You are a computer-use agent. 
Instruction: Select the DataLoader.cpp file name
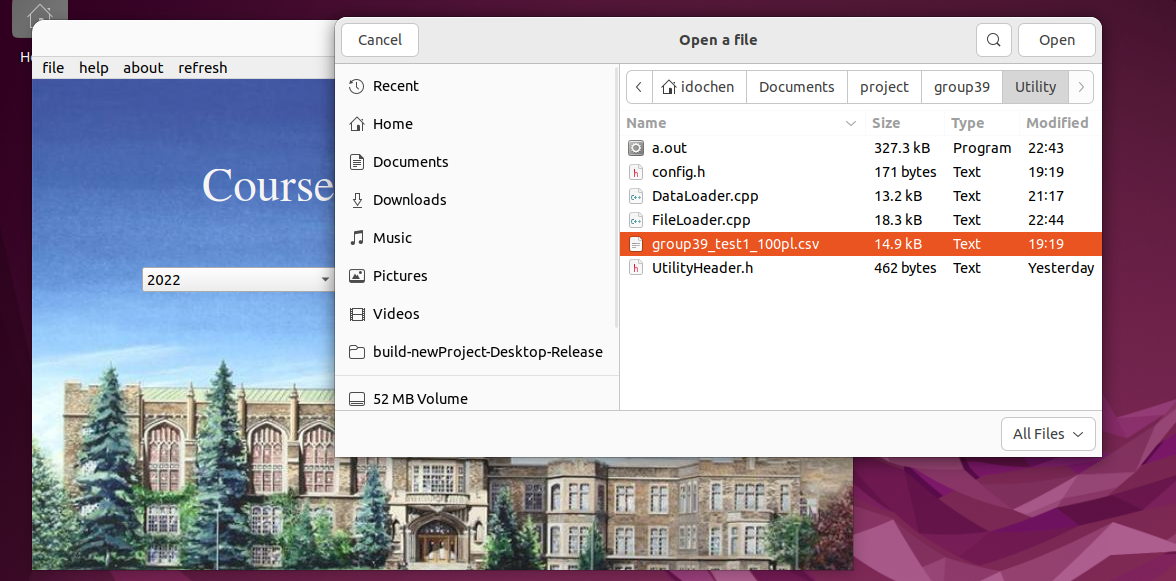click(x=705, y=196)
